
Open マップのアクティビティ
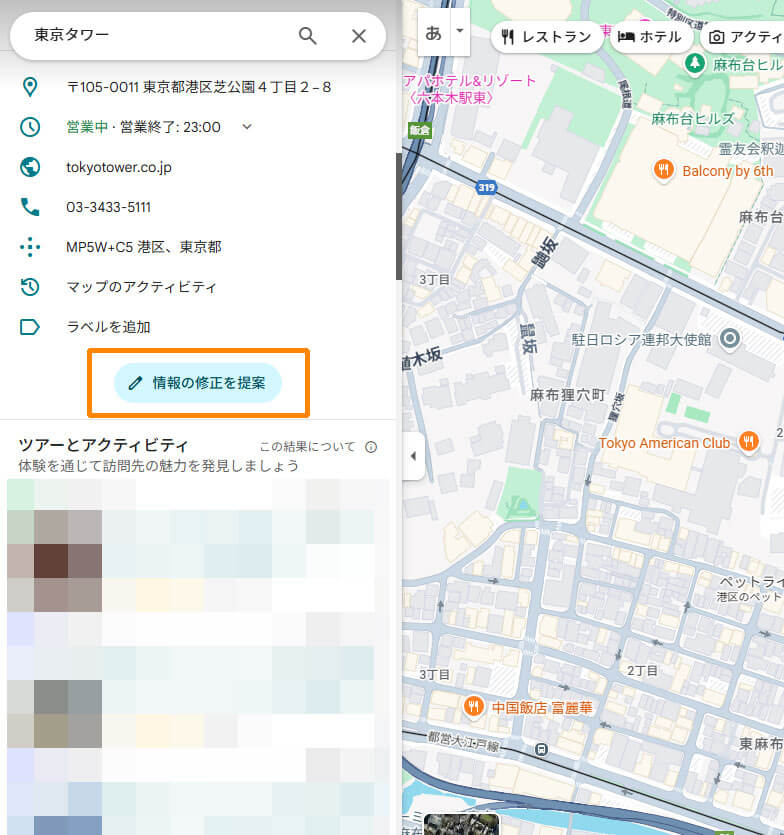(141, 287)
